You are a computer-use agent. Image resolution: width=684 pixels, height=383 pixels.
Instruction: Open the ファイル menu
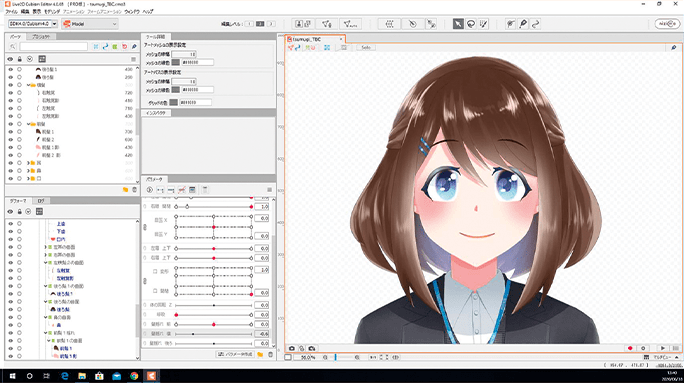pos(11,12)
